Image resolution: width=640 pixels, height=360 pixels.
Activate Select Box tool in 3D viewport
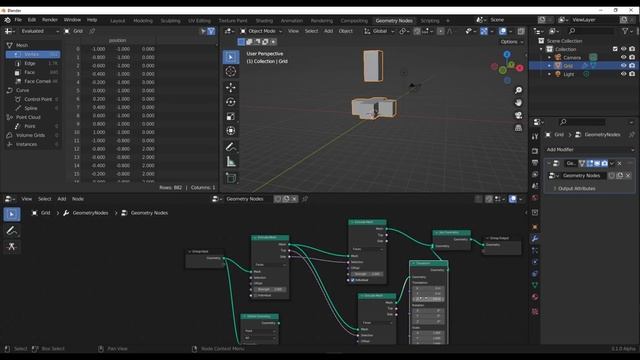pos(231,57)
